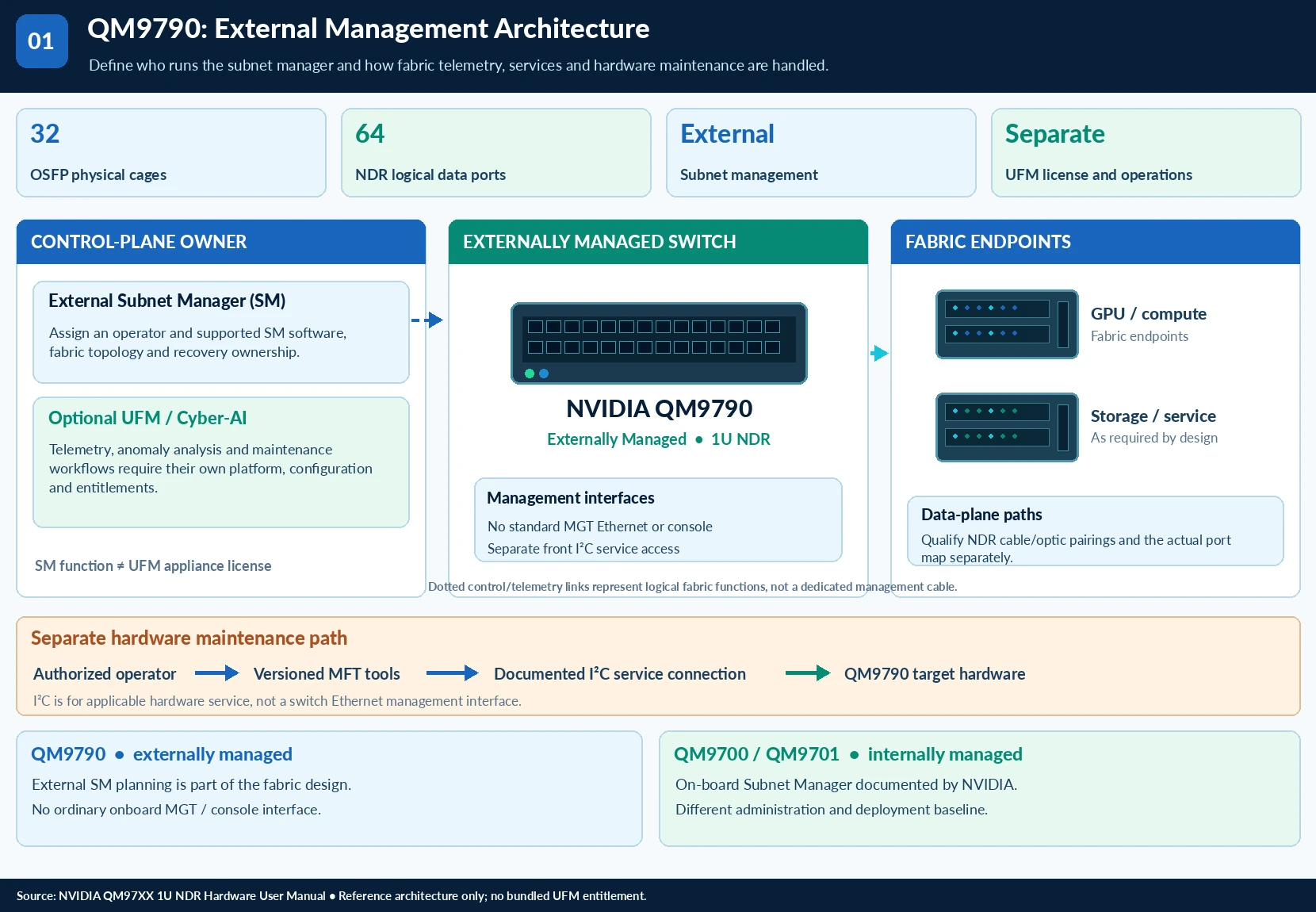The height and width of the screenshot is (912, 1316).
Task: Click the dotted control/telemetry links footnote
Action: pyautogui.click(x=693, y=587)
